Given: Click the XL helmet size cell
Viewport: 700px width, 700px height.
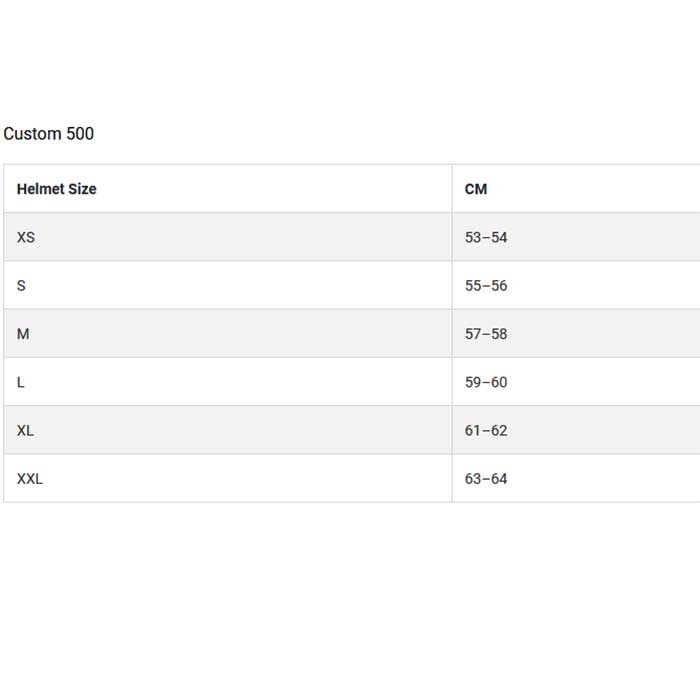Looking at the screenshot, I should [x=25, y=431].
